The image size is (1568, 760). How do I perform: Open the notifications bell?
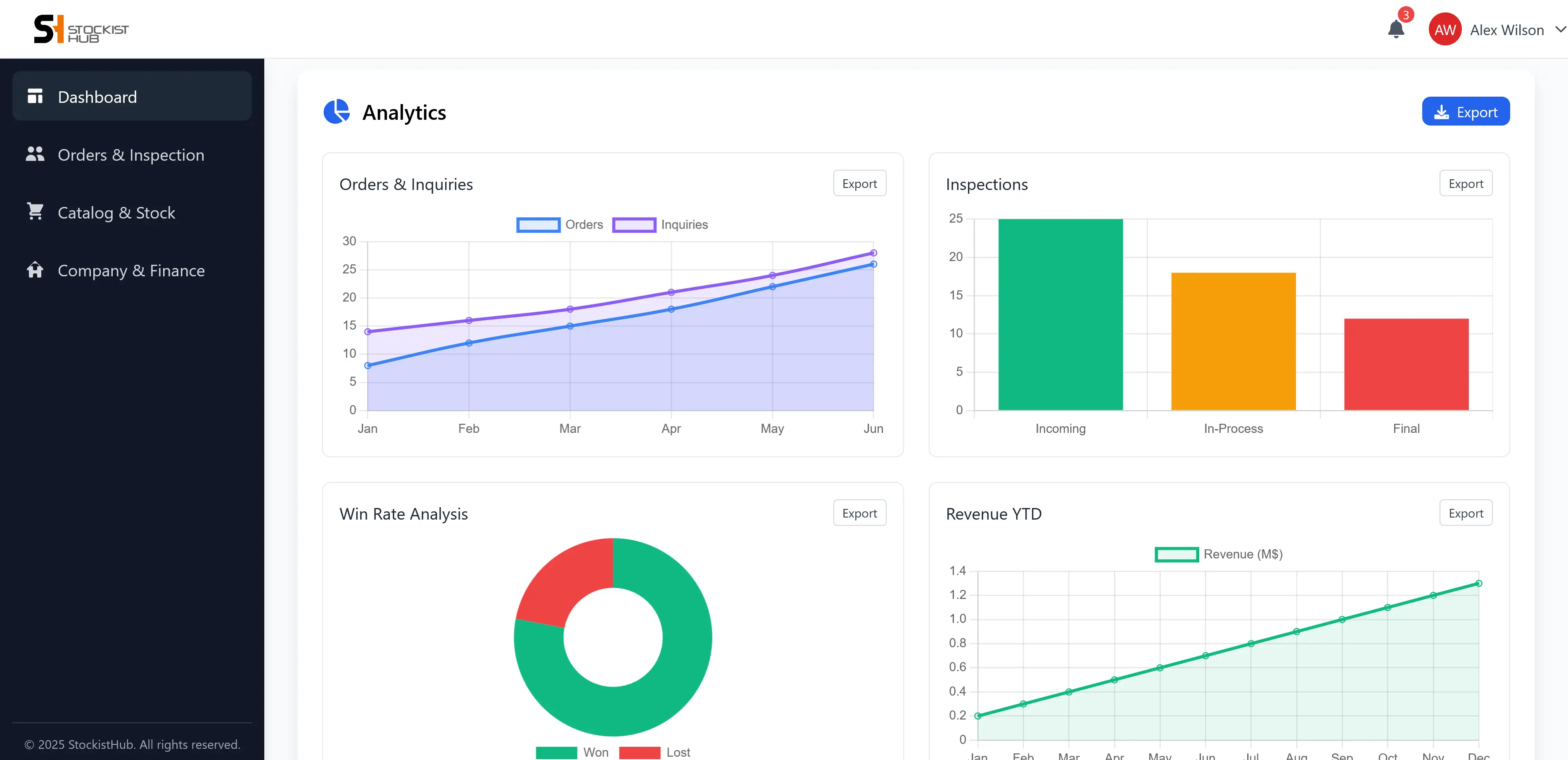(1396, 29)
